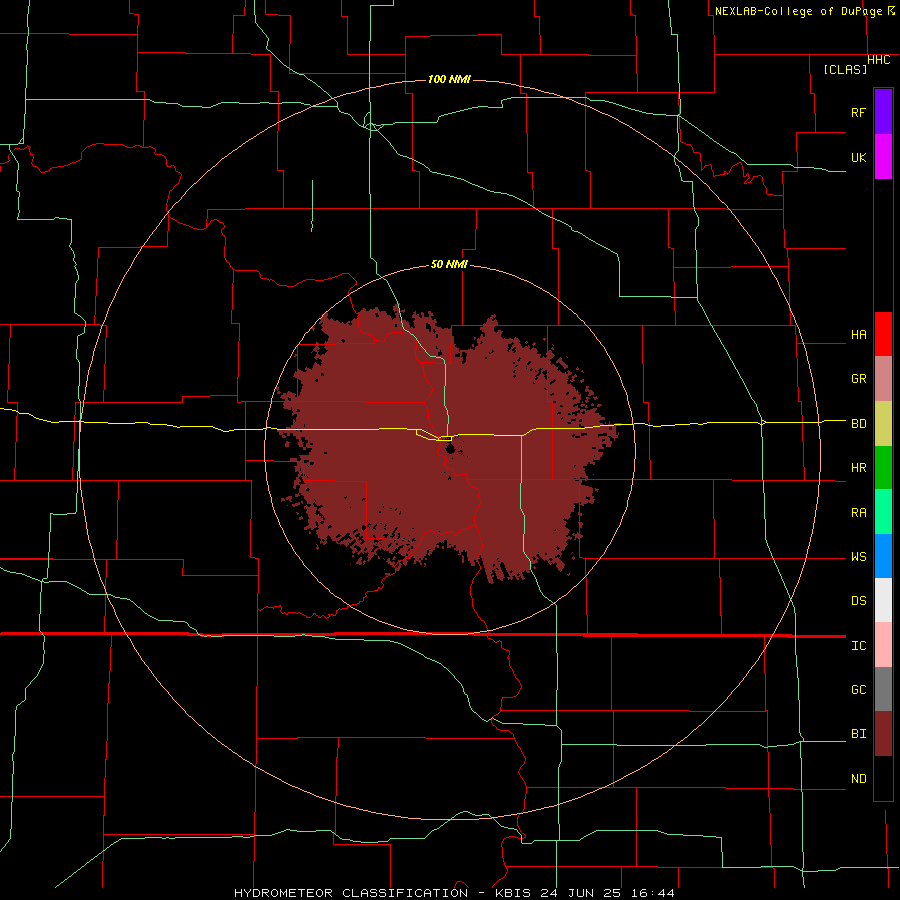Click the HA red legend swatch
This screenshot has width=900, height=900.
tap(883, 334)
